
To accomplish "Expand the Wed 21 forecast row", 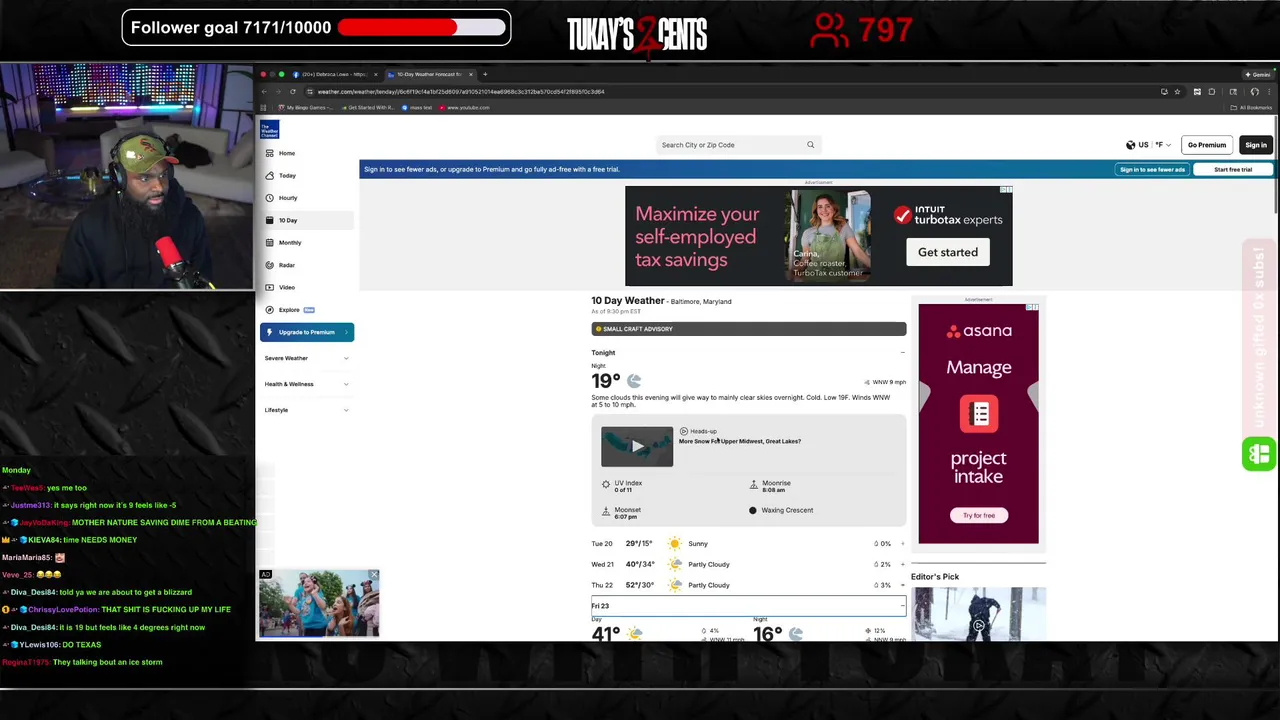I will [749, 564].
